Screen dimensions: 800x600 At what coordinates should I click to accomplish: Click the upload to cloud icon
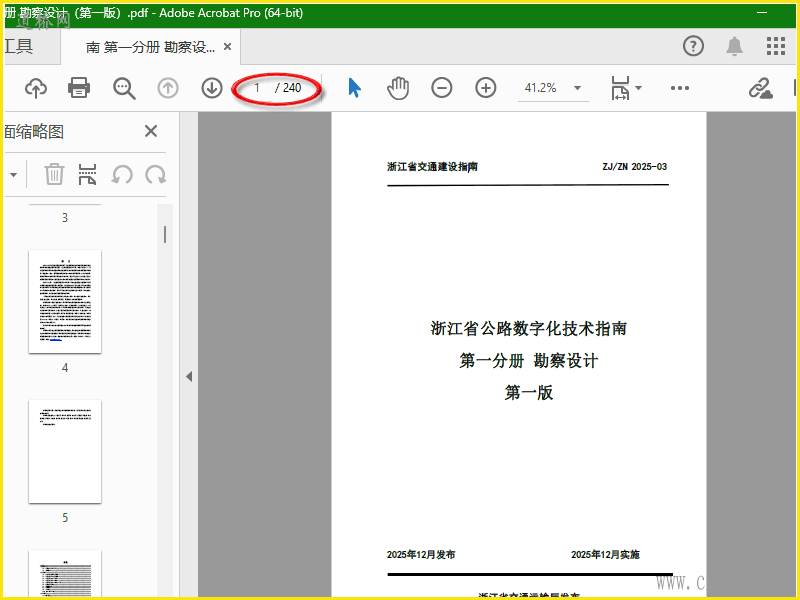36,88
